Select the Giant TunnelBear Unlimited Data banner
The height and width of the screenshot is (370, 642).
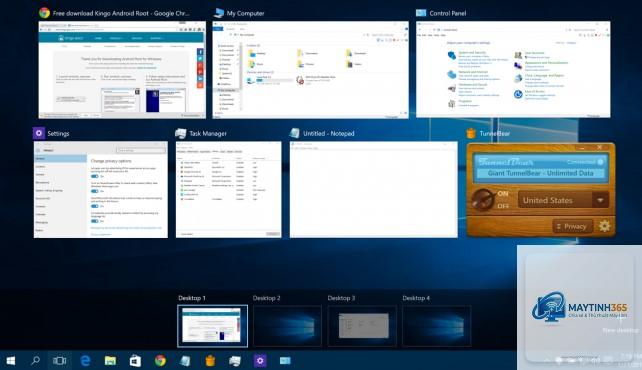[540, 173]
